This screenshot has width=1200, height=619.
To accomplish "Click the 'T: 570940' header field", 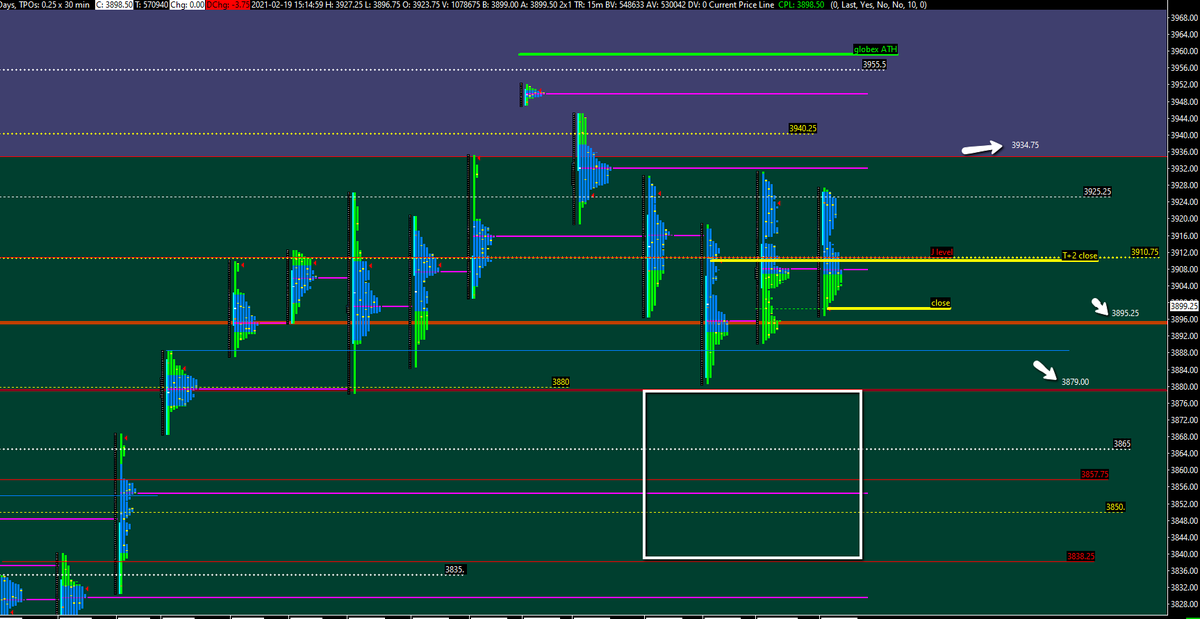I will (152, 5).
